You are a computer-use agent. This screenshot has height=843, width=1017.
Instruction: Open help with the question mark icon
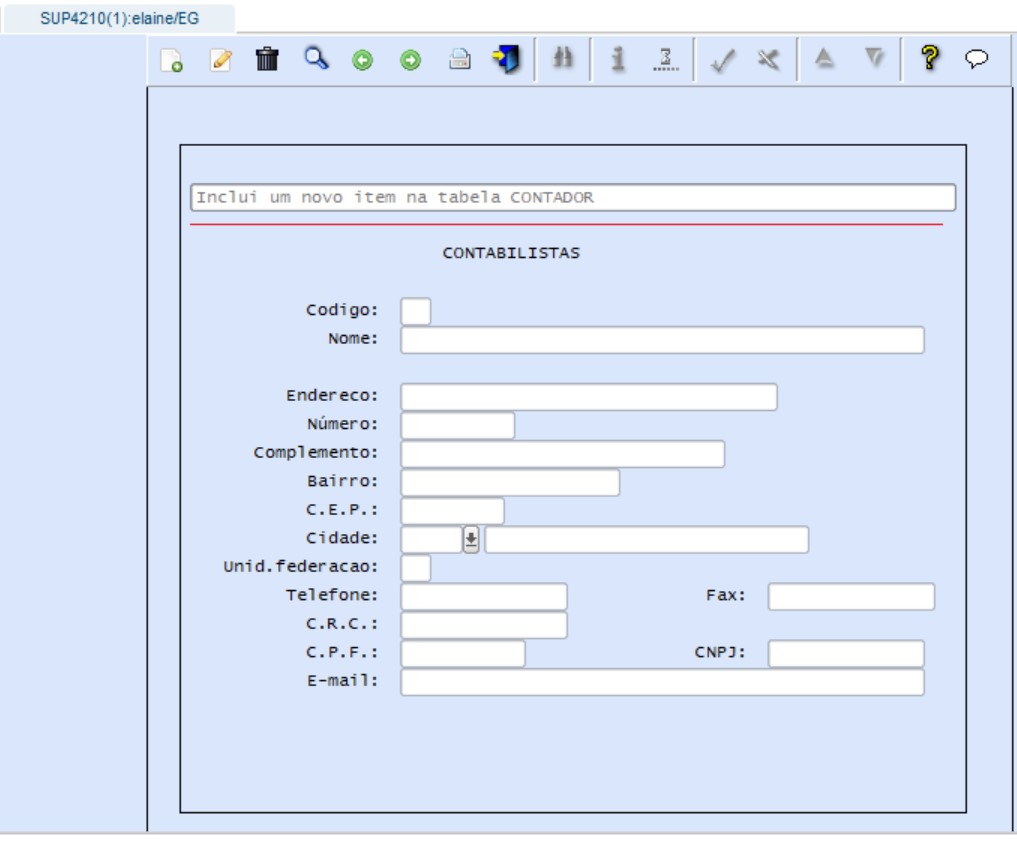(x=929, y=58)
